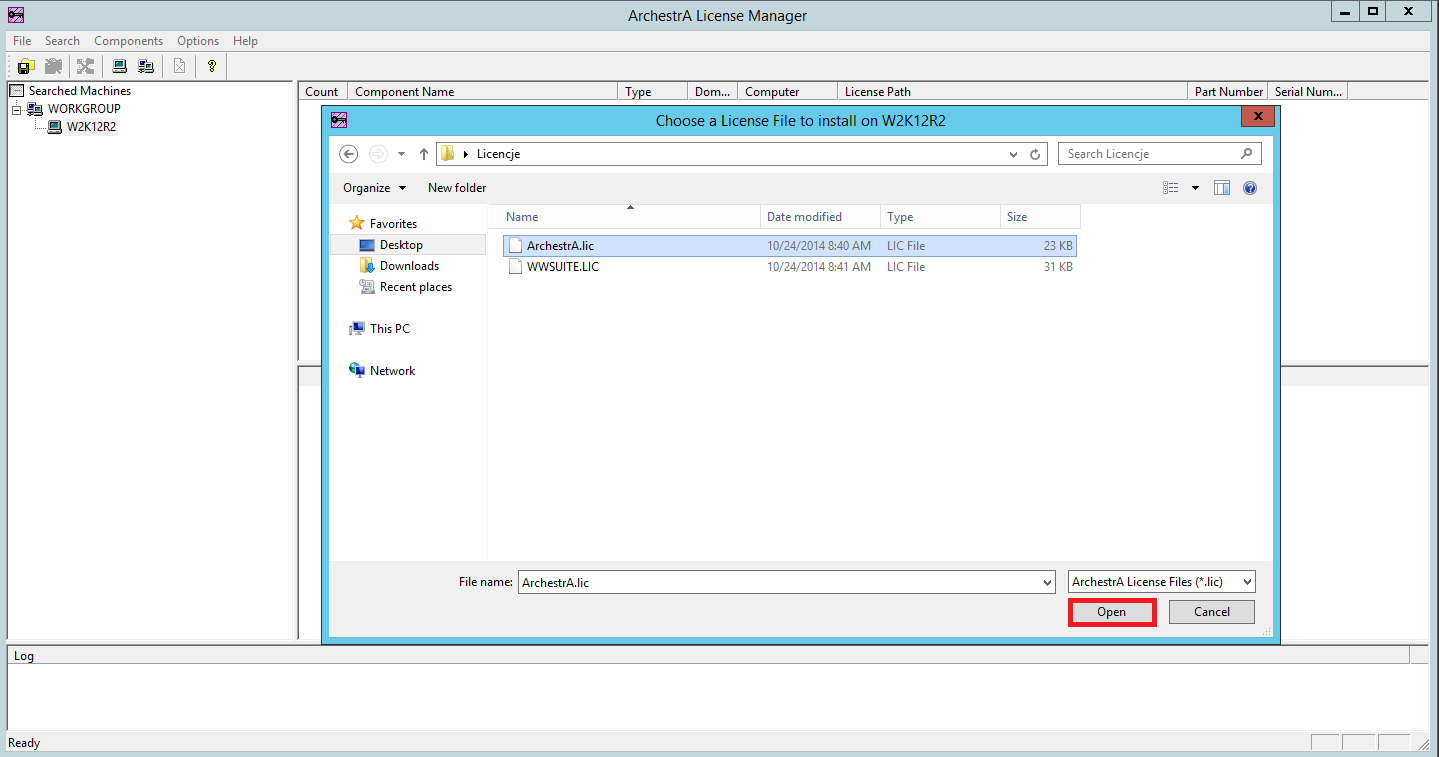1439x757 pixels.
Task: Click the File name input field
Action: pos(780,582)
